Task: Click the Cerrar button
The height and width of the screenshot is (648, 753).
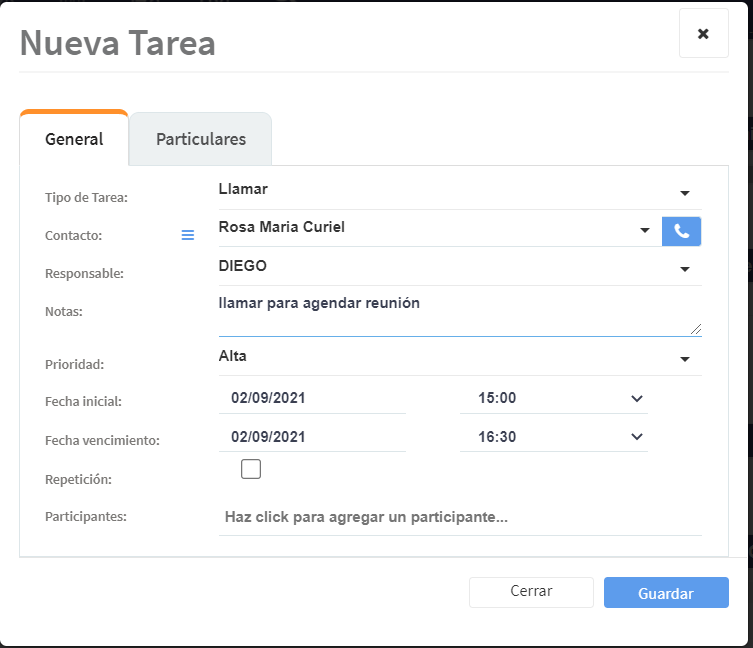Action: (x=531, y=592)
